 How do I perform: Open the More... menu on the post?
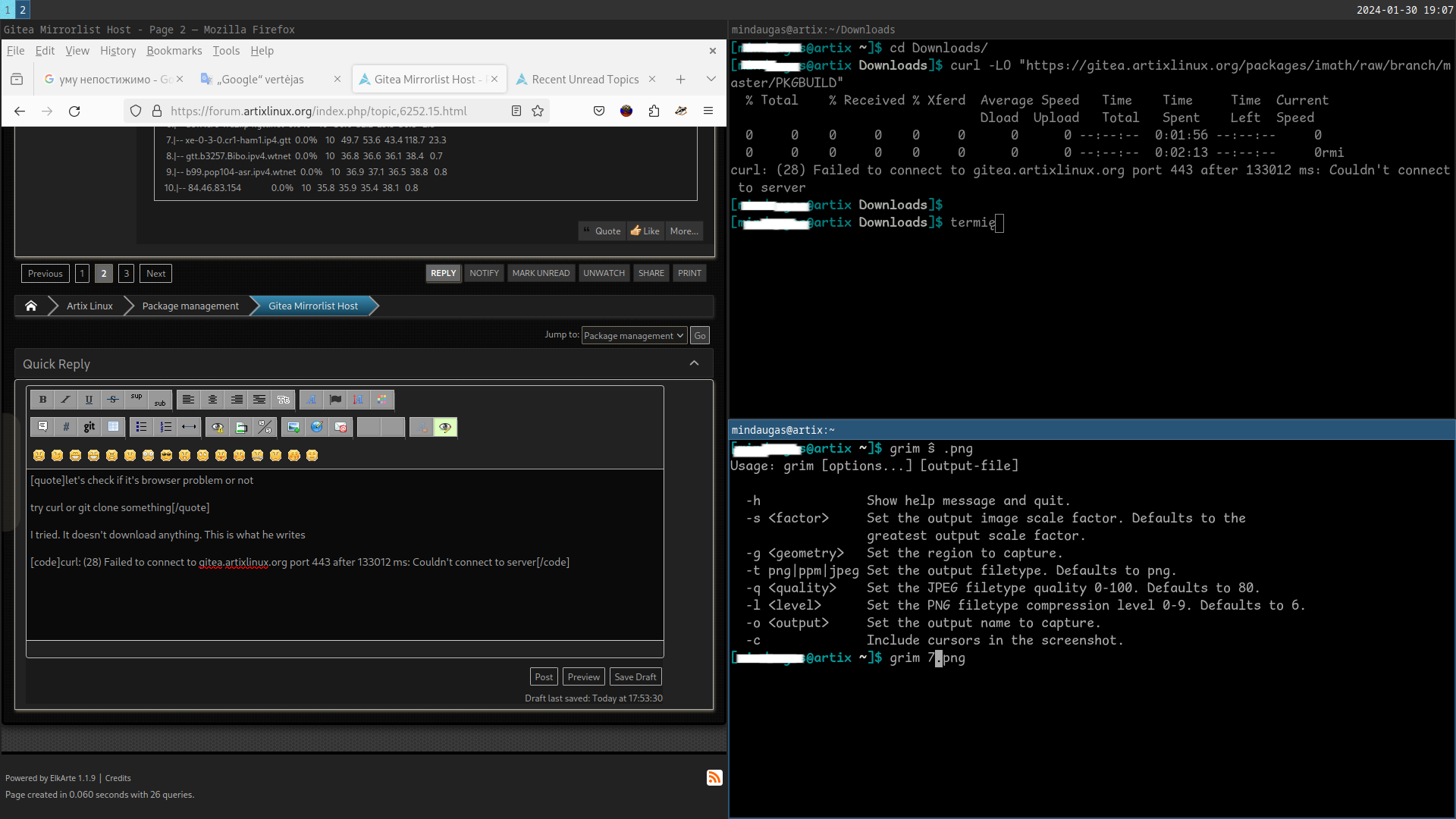(684, 231)
